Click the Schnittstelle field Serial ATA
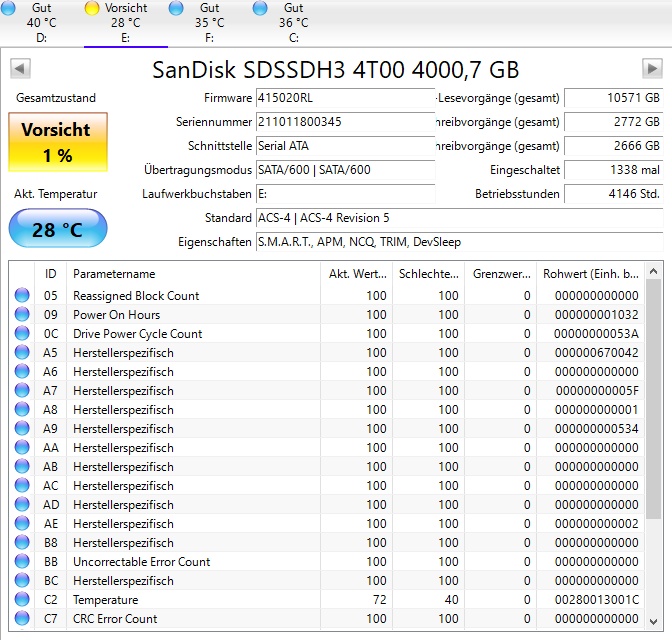The width and height of the screenshot is (672, 640). click(x=345, y=146)
